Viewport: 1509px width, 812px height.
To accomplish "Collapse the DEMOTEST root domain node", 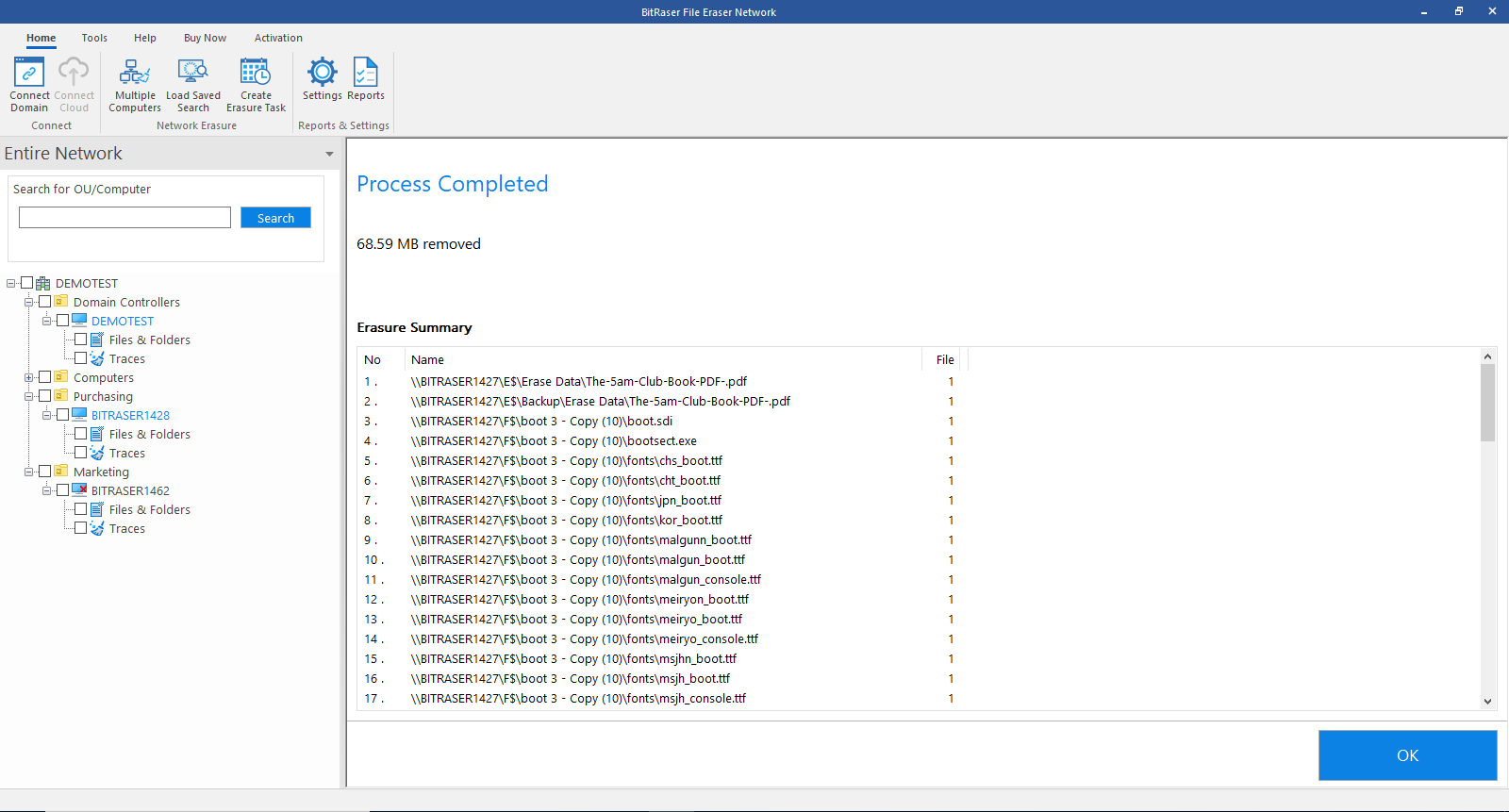I will [11, 283].
